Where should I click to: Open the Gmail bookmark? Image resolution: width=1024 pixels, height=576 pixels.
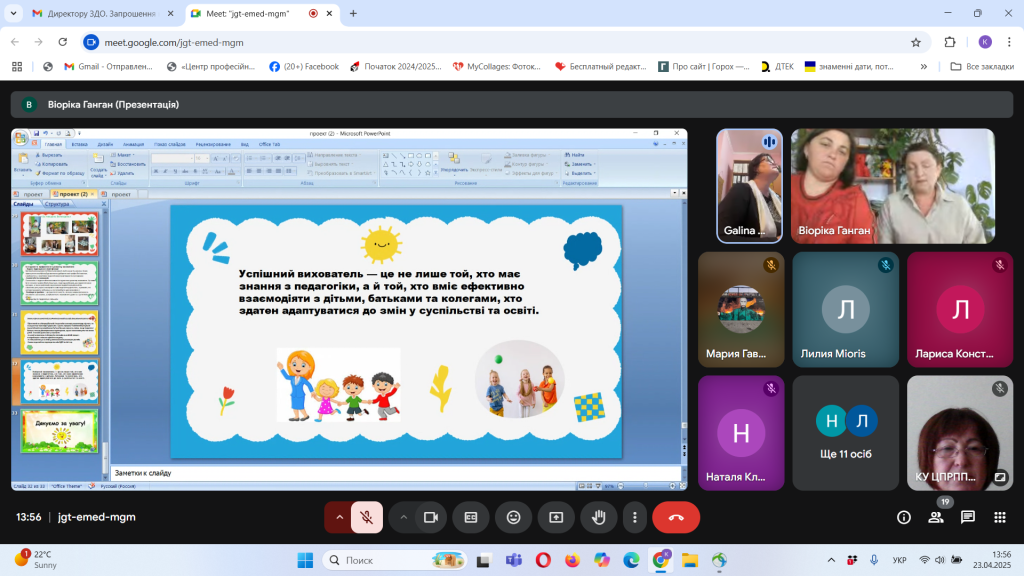(x=108, y=67)
